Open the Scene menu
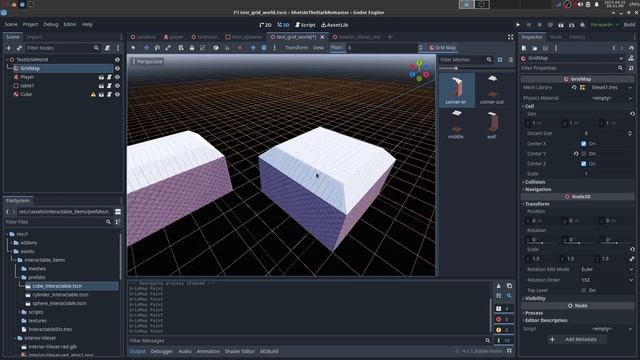 (x=11, y=24)
